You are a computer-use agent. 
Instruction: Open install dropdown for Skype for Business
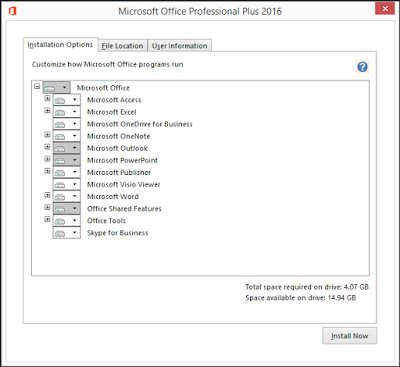click(67, 233)
